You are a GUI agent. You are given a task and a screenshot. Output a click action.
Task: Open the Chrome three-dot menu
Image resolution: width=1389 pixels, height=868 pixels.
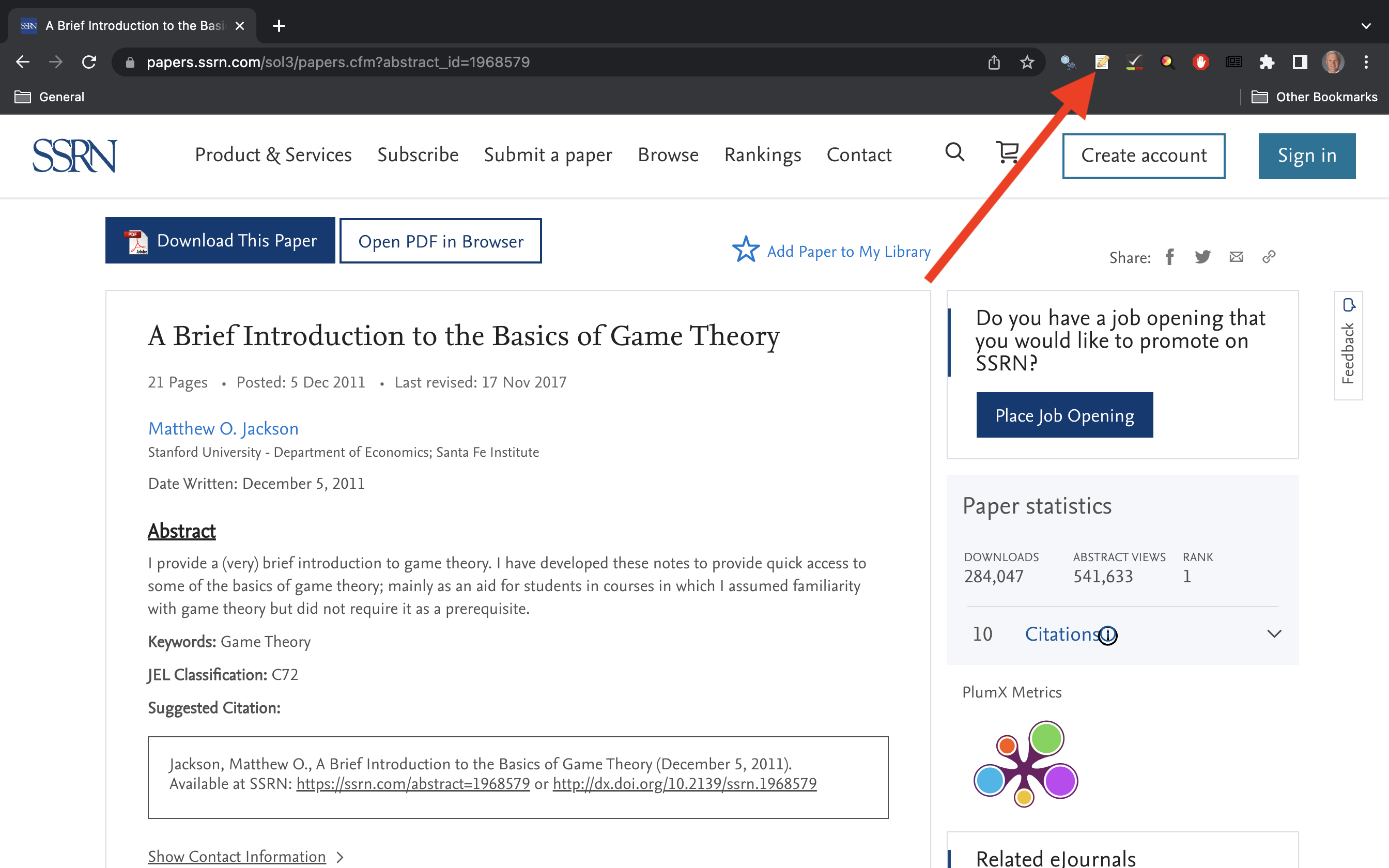click(1366, 62)
